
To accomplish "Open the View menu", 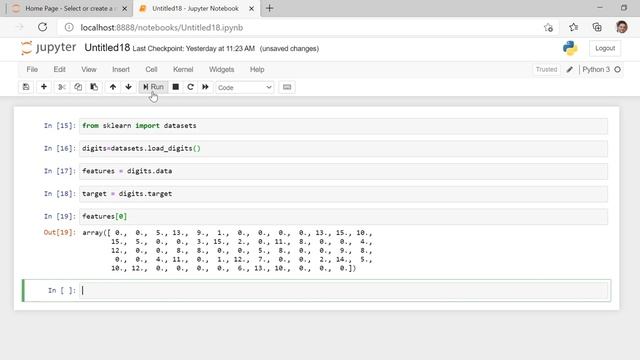I will click(x=89, y=69).
